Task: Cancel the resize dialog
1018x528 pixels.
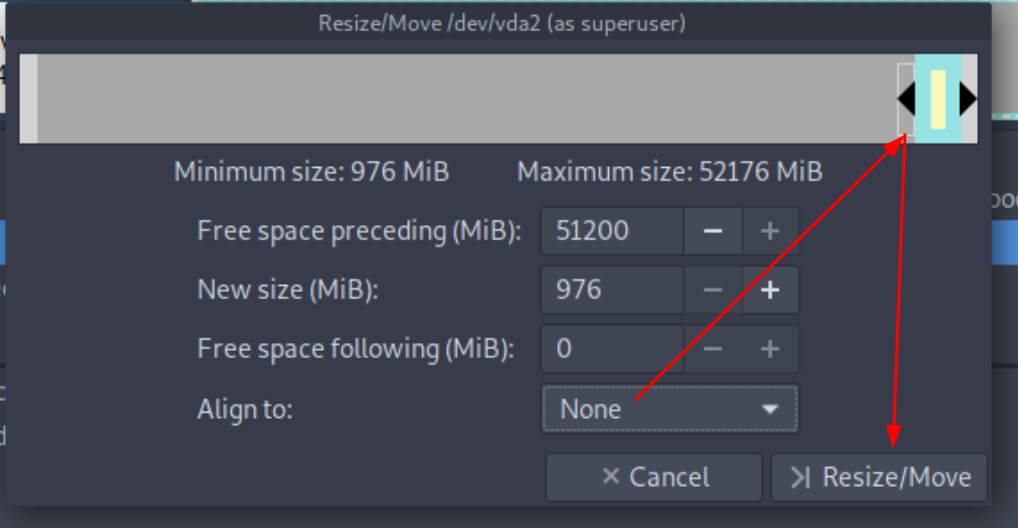Action: [654, 477]
